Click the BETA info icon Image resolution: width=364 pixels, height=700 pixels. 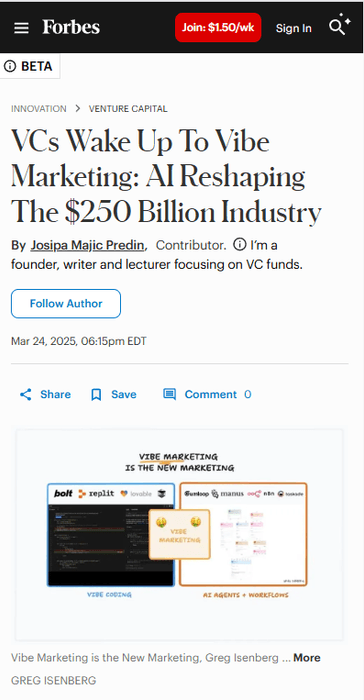click(x=10, y=67)
